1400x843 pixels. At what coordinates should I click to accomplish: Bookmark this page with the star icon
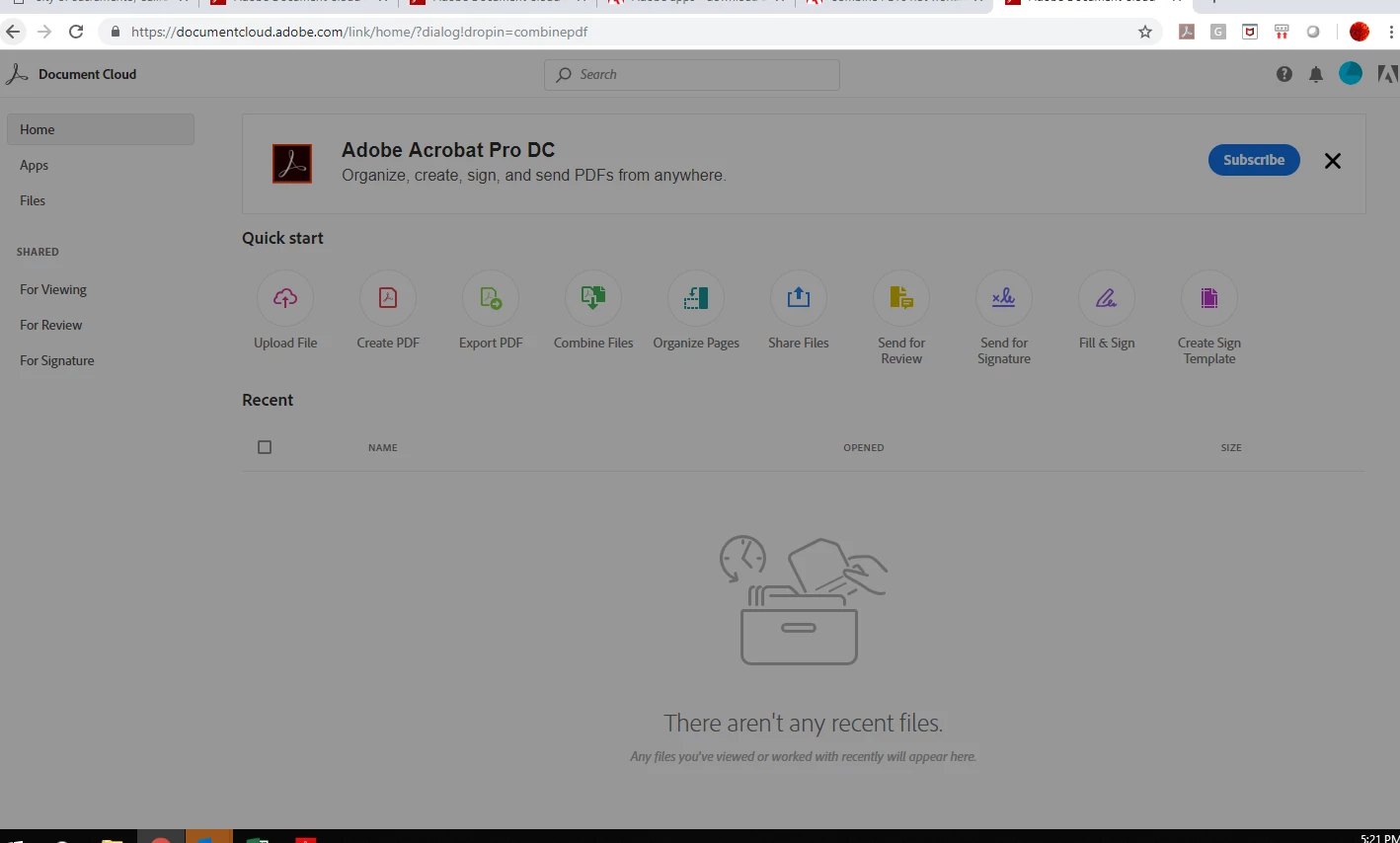pos(1145,32)
